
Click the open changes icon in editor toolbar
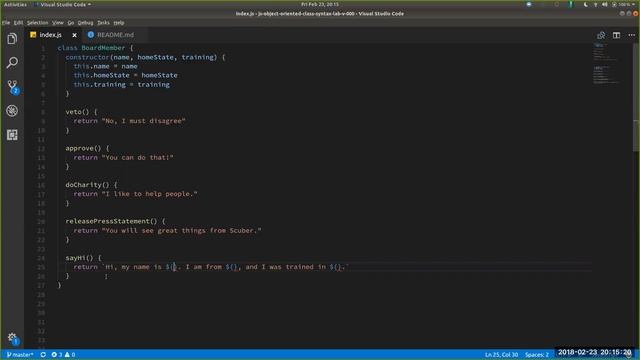pyautogui.click(x=601, y=35)
